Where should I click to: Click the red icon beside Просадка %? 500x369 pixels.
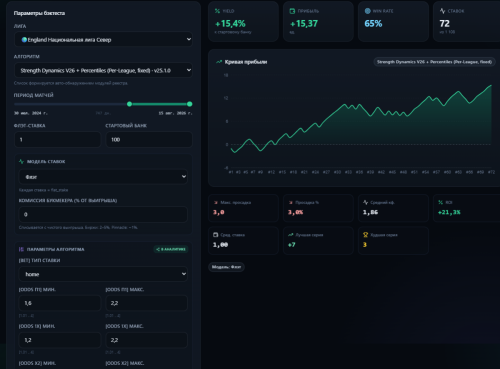click(291, 202)
